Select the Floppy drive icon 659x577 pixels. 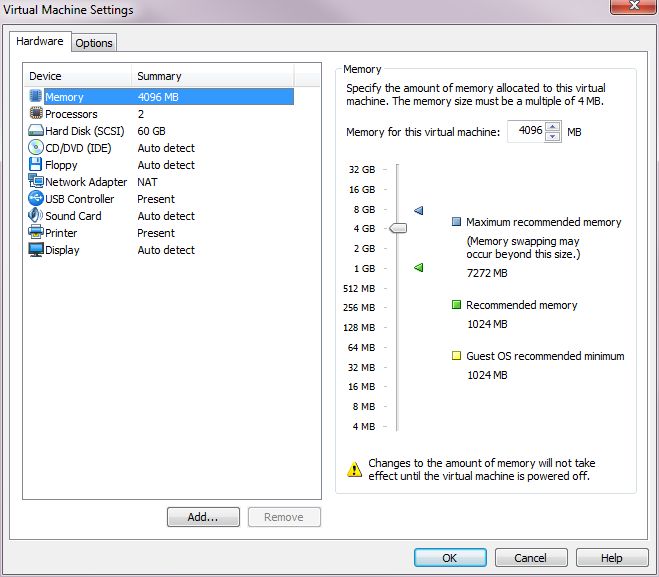(36, 165)
